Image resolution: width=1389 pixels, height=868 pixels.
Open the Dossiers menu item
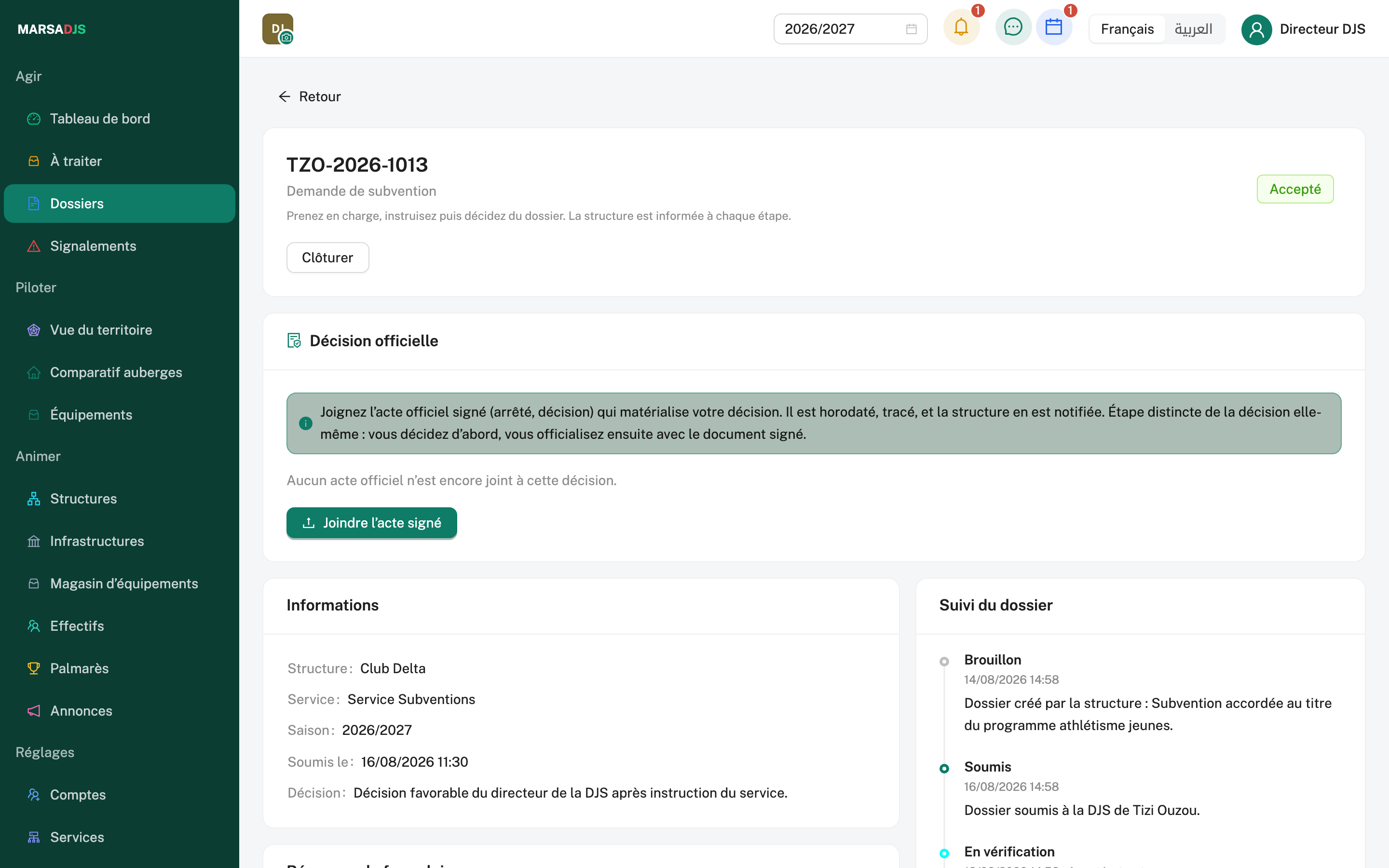[x=120, y=204]
